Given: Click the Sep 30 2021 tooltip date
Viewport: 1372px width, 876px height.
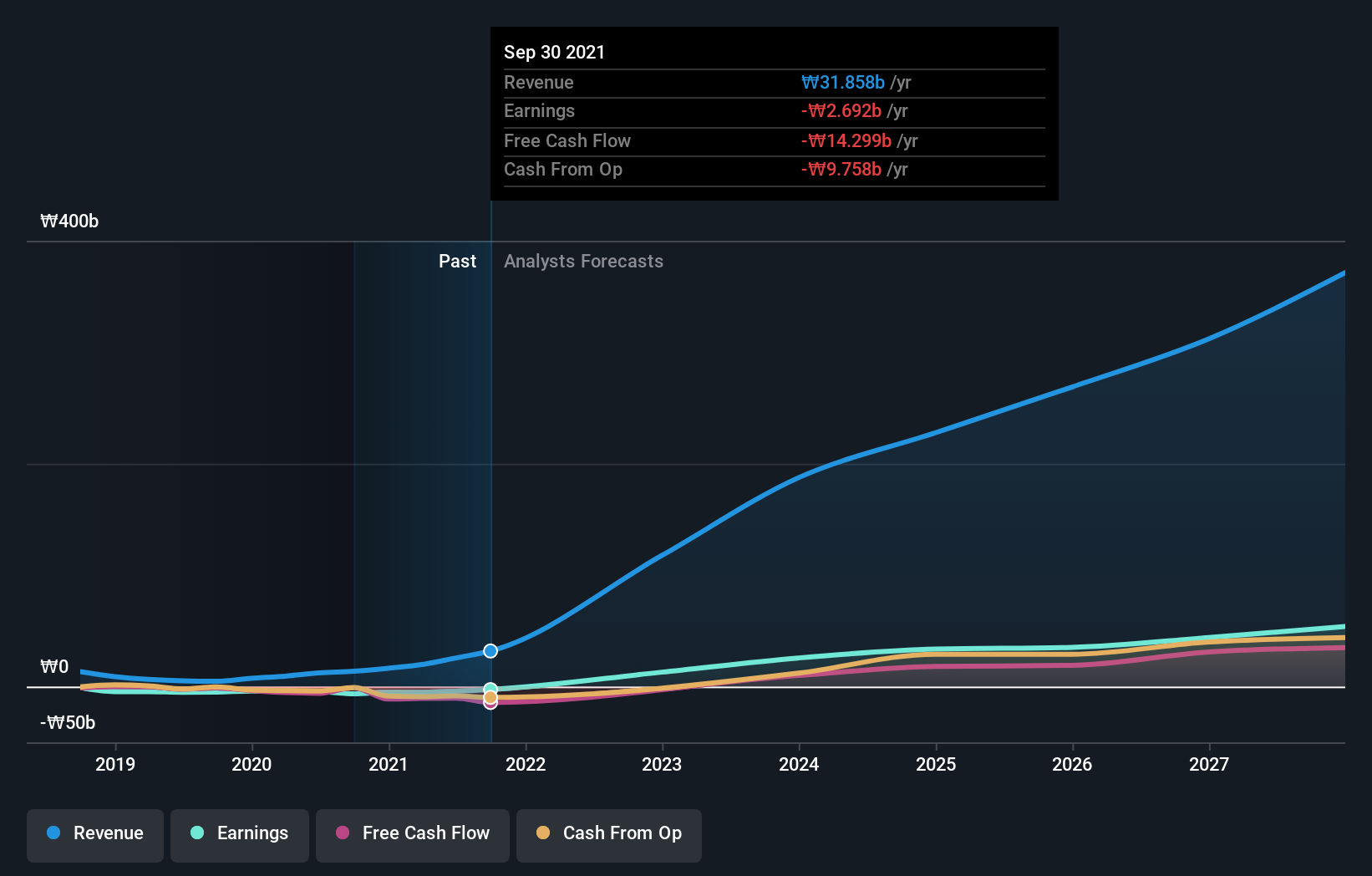Looking at the screenshot, I should coord(554,52).
